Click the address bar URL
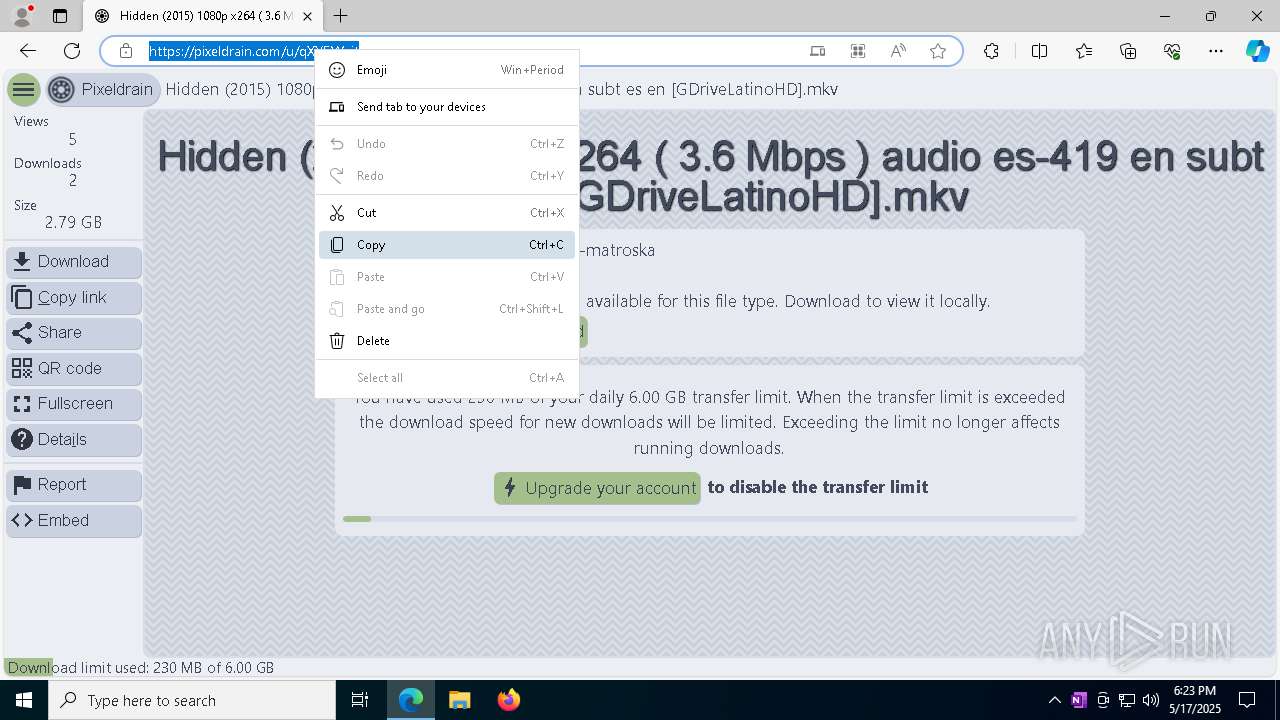Image resolution: width=1280 pixels, height=720 pixels. pos(254,51)
